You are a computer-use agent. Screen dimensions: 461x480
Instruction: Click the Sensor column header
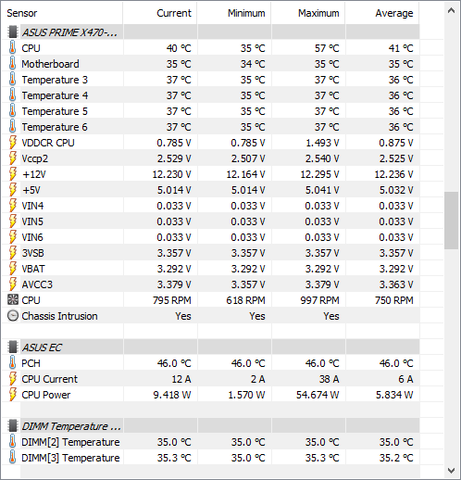coord(63,13)
